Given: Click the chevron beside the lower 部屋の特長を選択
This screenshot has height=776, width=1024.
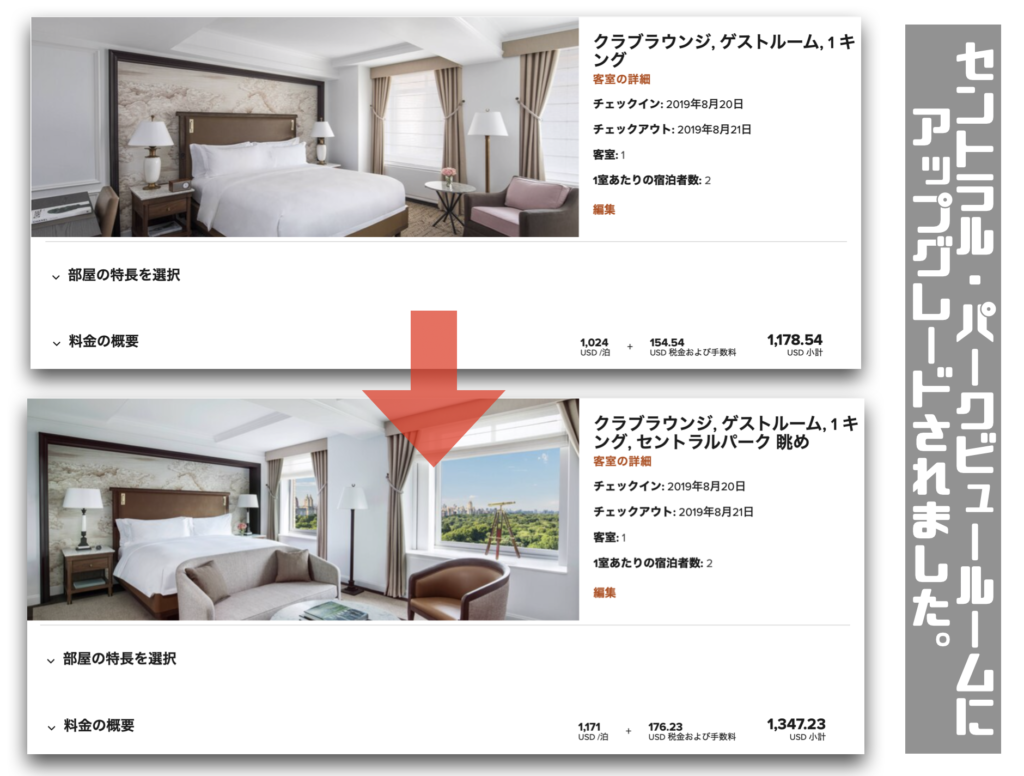Looking at the screenshot, I should coord(51,661).
